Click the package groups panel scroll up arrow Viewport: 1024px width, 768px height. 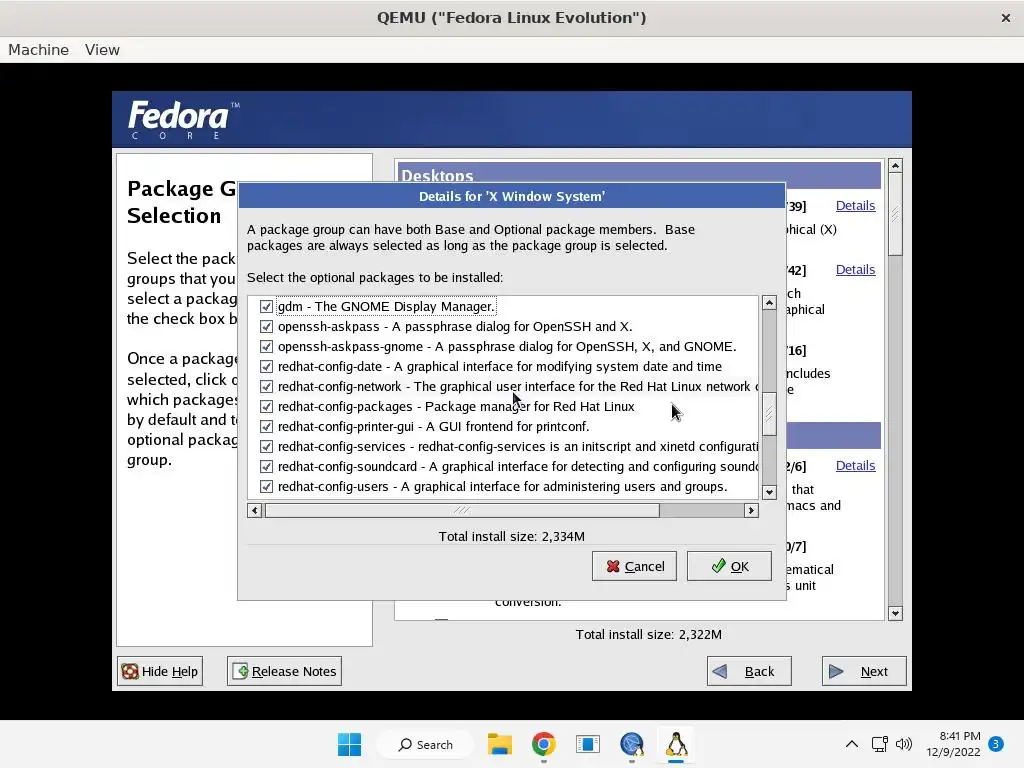point(895,166)
